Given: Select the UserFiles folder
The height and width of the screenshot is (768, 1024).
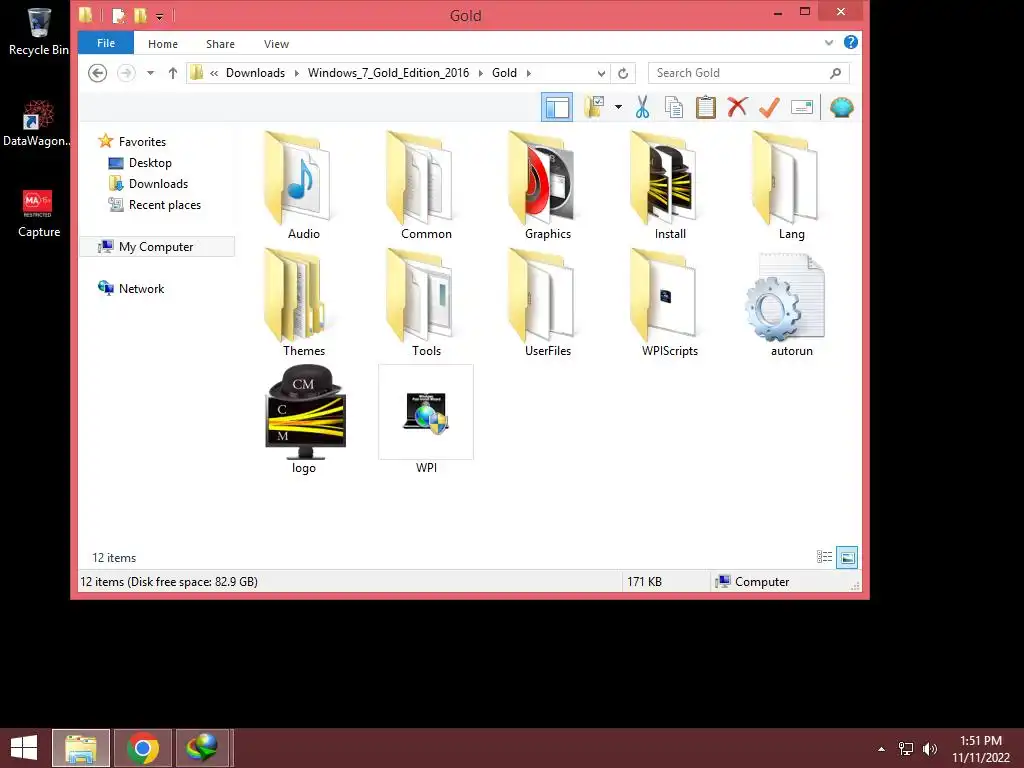Looking at the screenshot, I should 548,302.
